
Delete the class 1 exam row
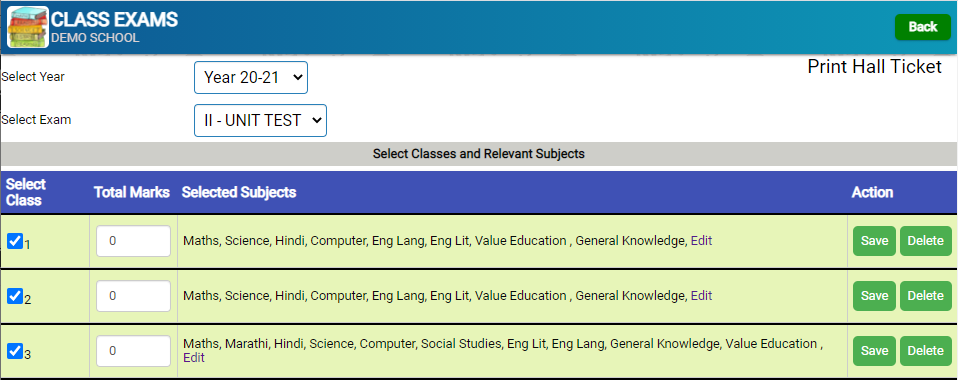coord(926,241)
